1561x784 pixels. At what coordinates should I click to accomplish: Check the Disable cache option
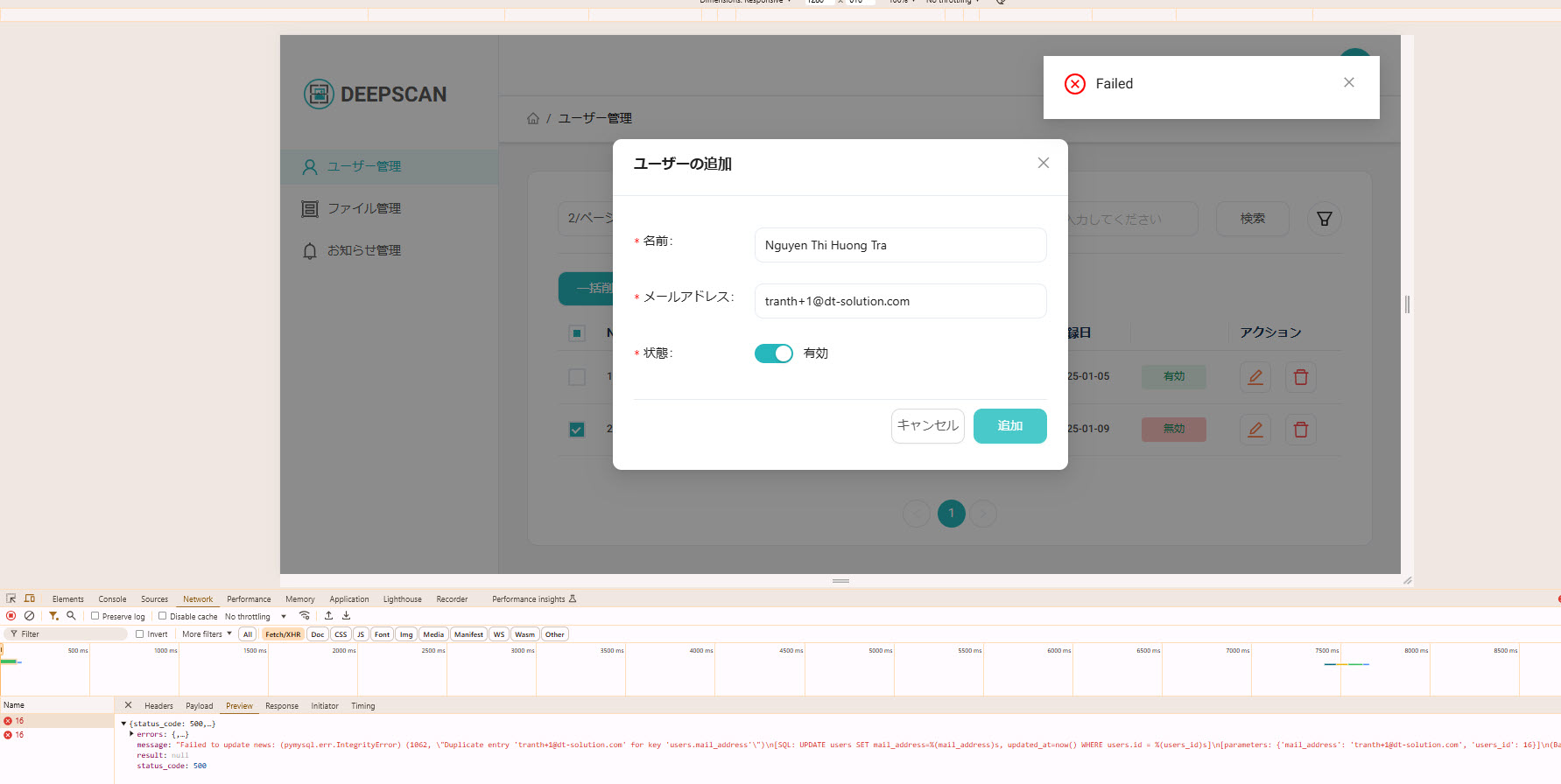click(163, 616)
